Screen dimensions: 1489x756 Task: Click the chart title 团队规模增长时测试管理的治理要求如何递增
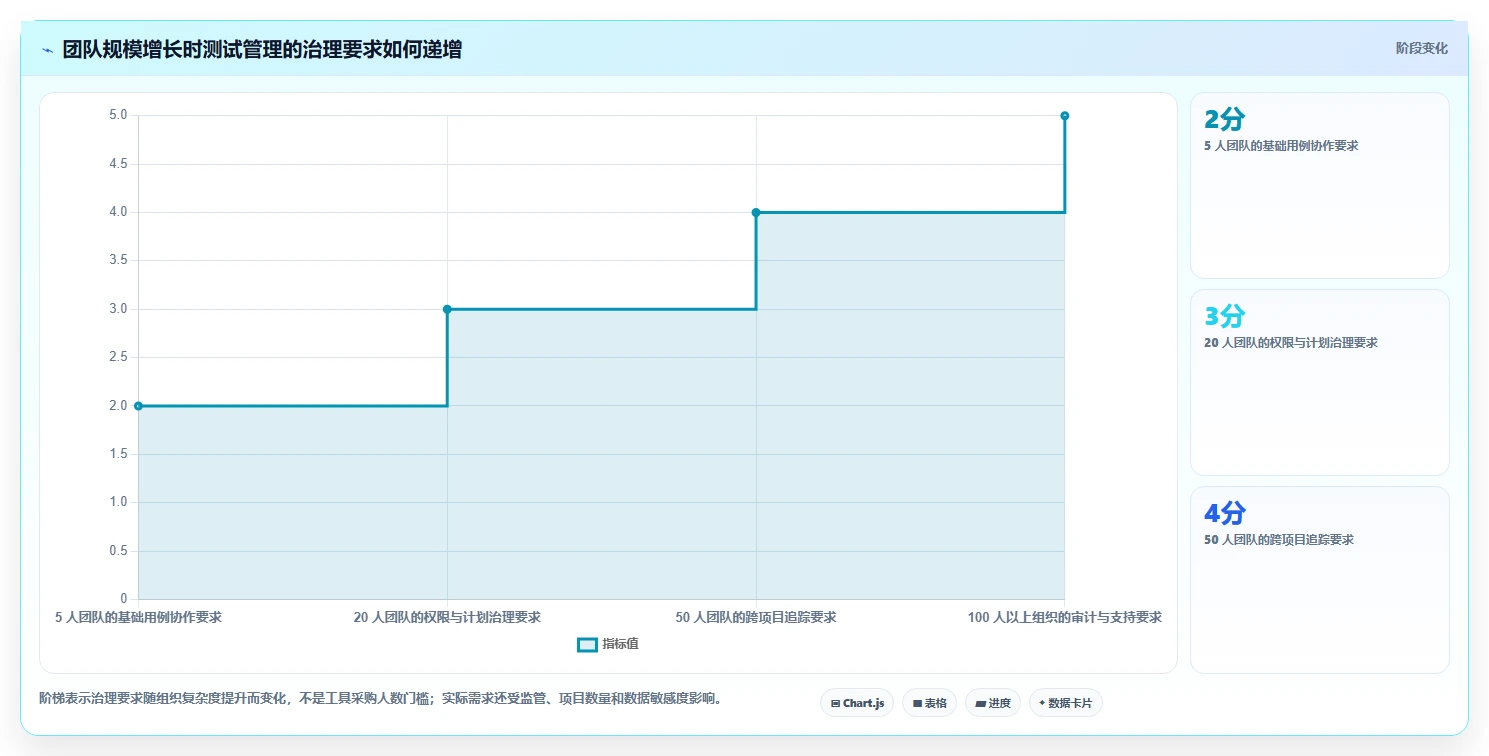click(x=262, y=49)
